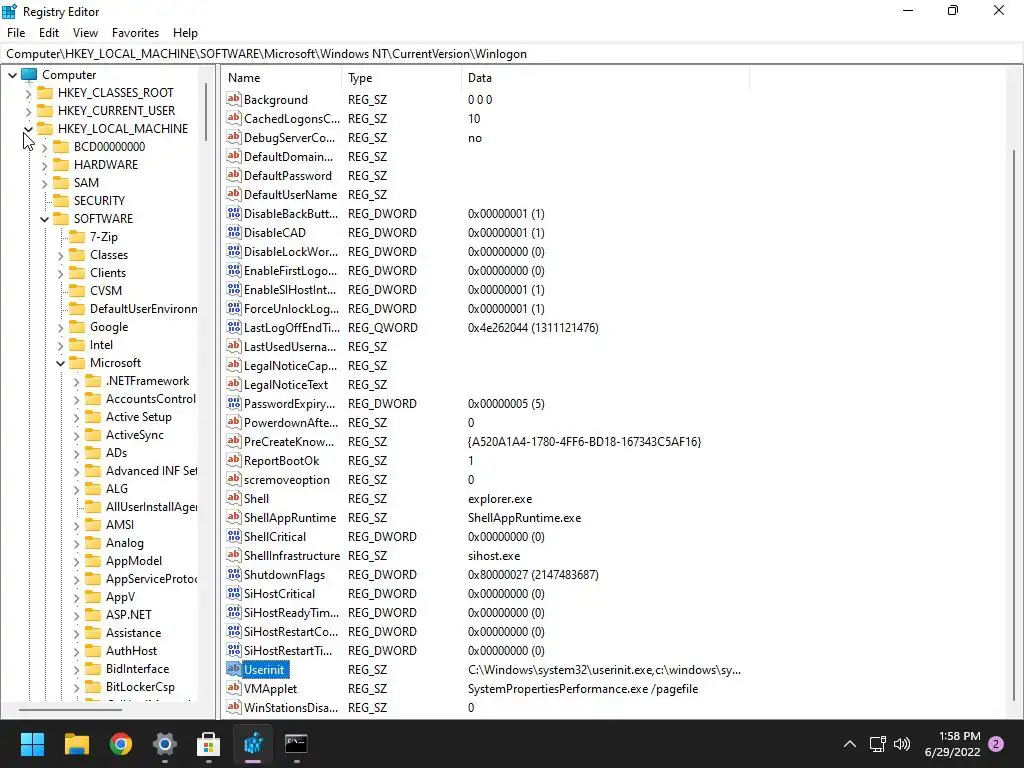Click the VMApplet string value icon
This screenshot has width=1024, height=768.
click(234, 688)
